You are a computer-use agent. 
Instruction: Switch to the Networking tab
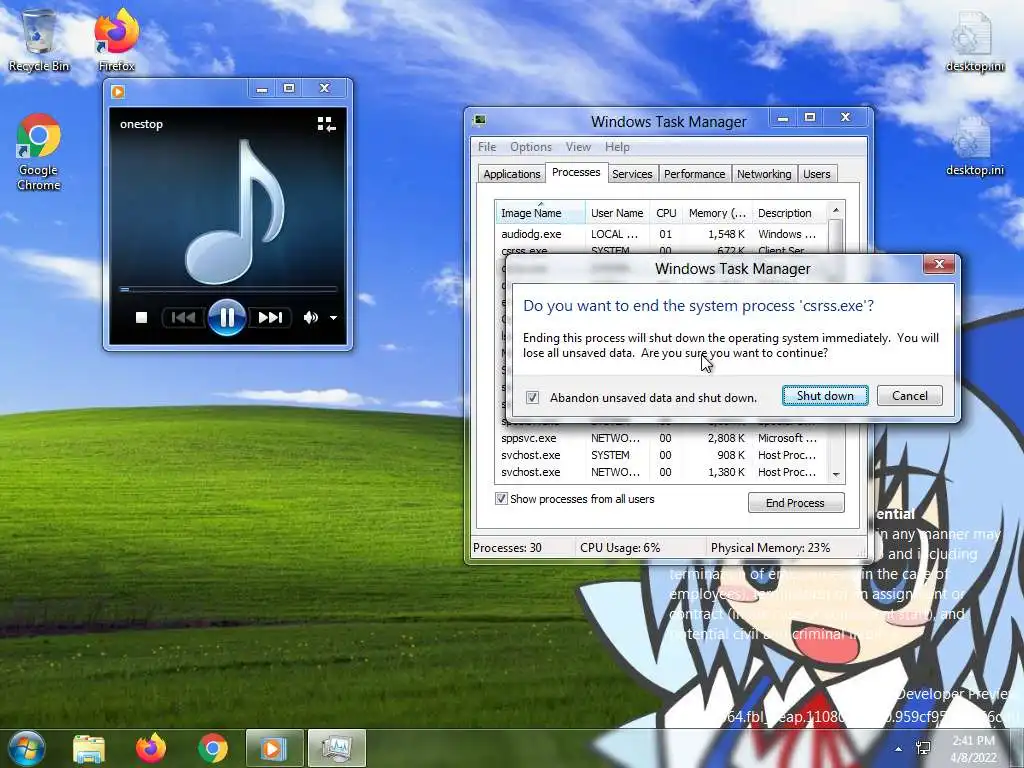763,174
